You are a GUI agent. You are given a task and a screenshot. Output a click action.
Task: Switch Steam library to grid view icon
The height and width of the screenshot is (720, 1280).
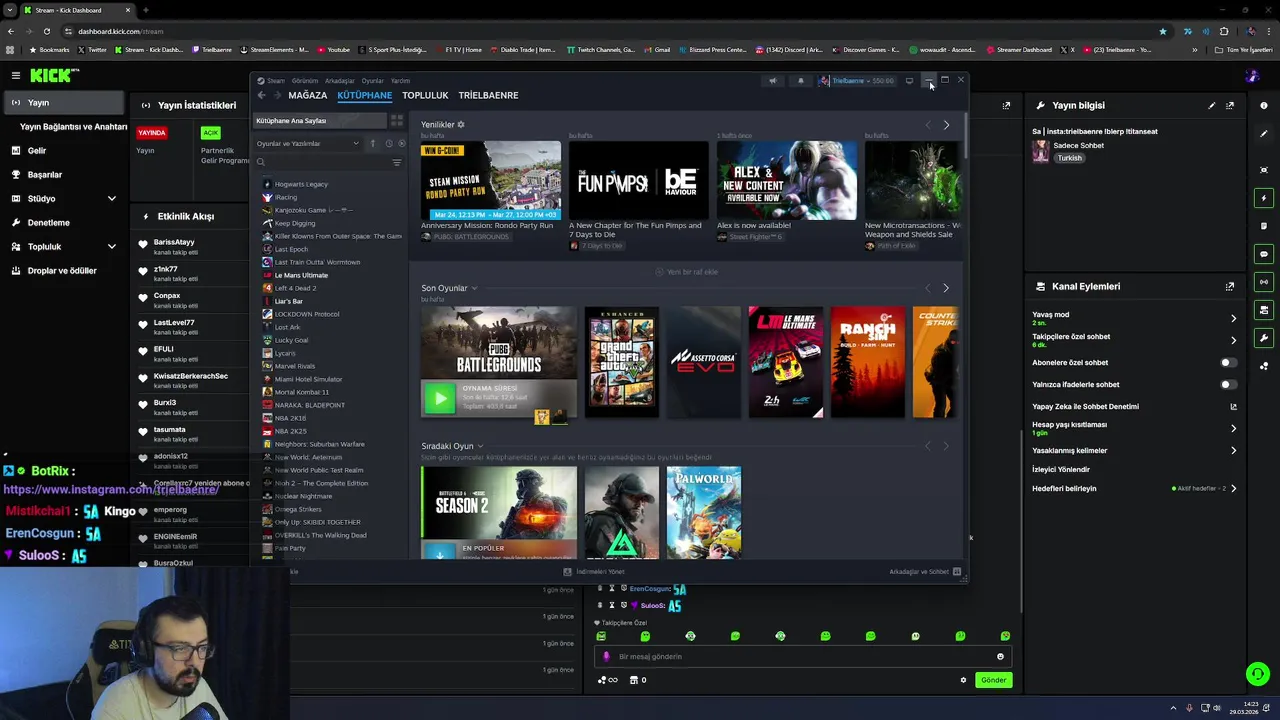pyautogui.click(x=397, y=120)
